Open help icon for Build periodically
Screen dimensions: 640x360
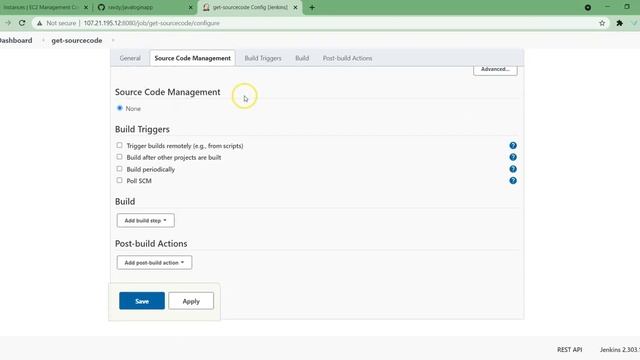pyautogui.click(x=513, y=169)
